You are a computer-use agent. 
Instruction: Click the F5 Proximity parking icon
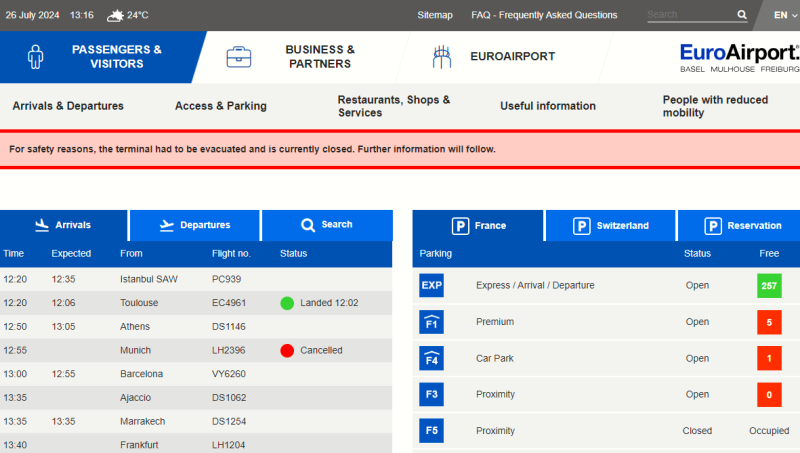[x=431, y=431]
